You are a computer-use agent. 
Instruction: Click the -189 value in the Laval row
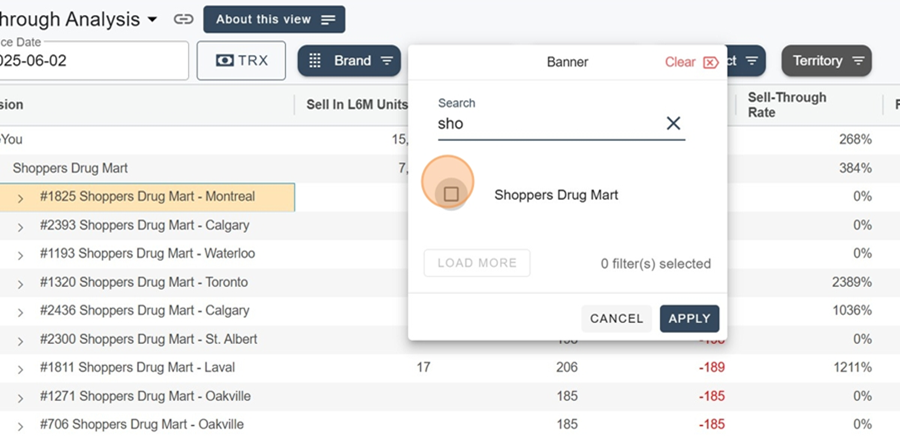tap(712, 367)
